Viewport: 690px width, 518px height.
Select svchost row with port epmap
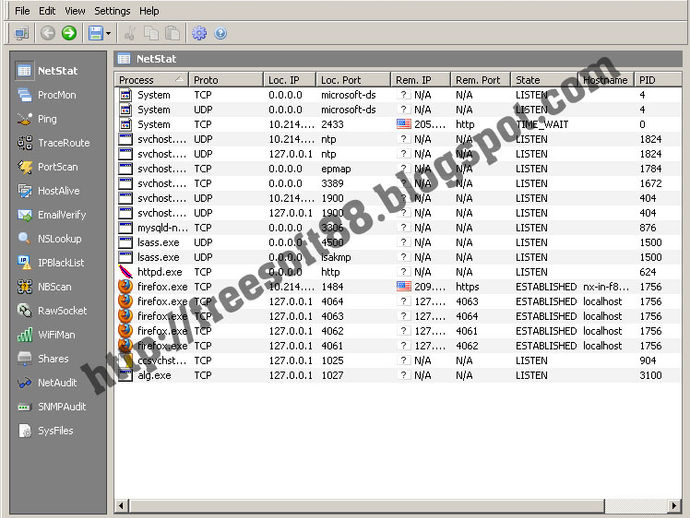(x=398, y=169)
